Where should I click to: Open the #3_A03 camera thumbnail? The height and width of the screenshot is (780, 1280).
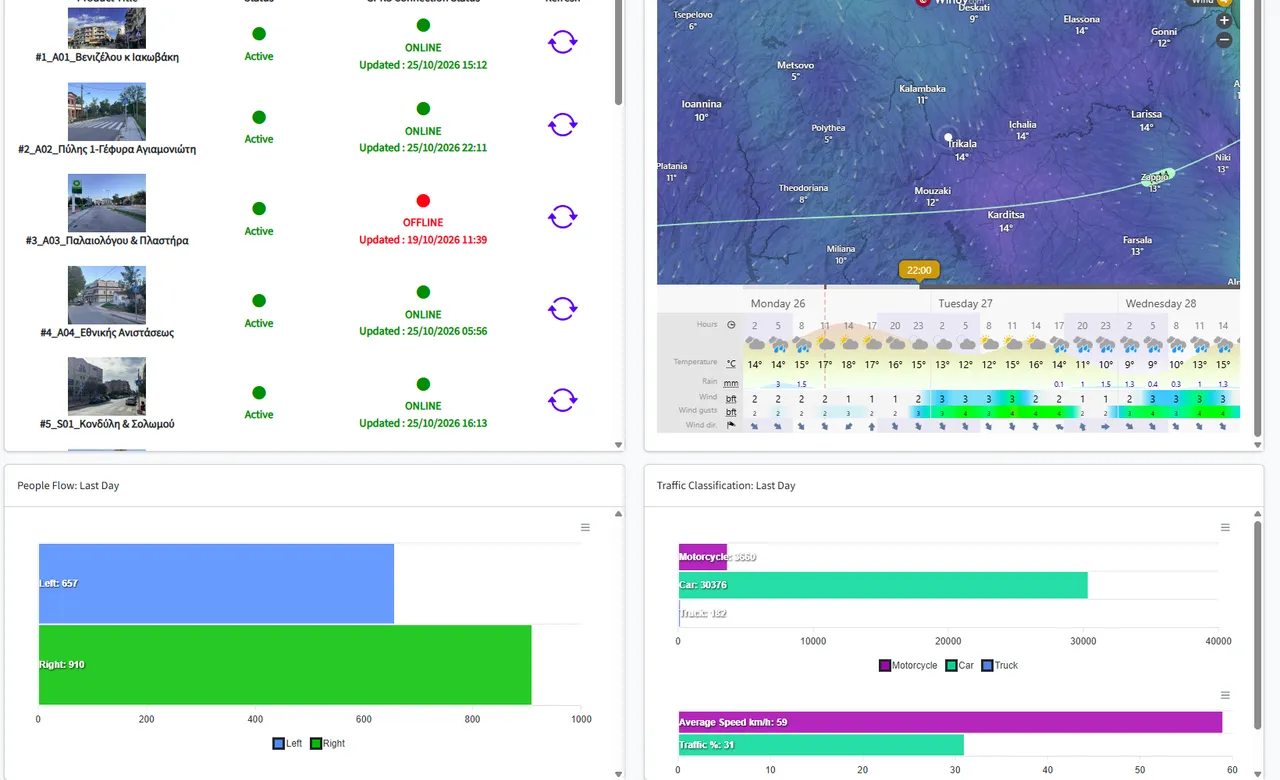[107, 203]
